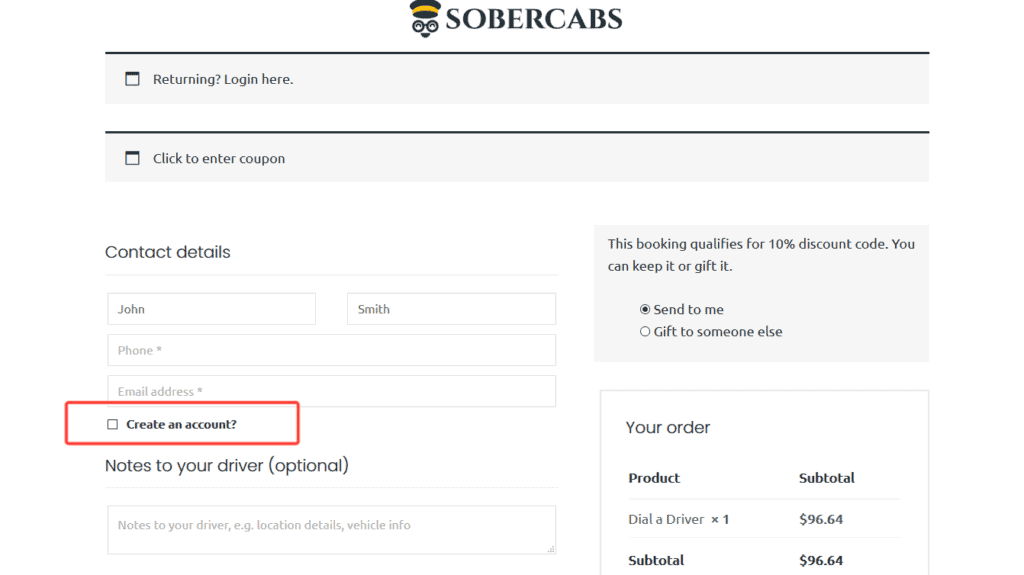Screen dimensions: 1024x575
Task: Click the Sobercabs logo
Action: coord(516,18)
